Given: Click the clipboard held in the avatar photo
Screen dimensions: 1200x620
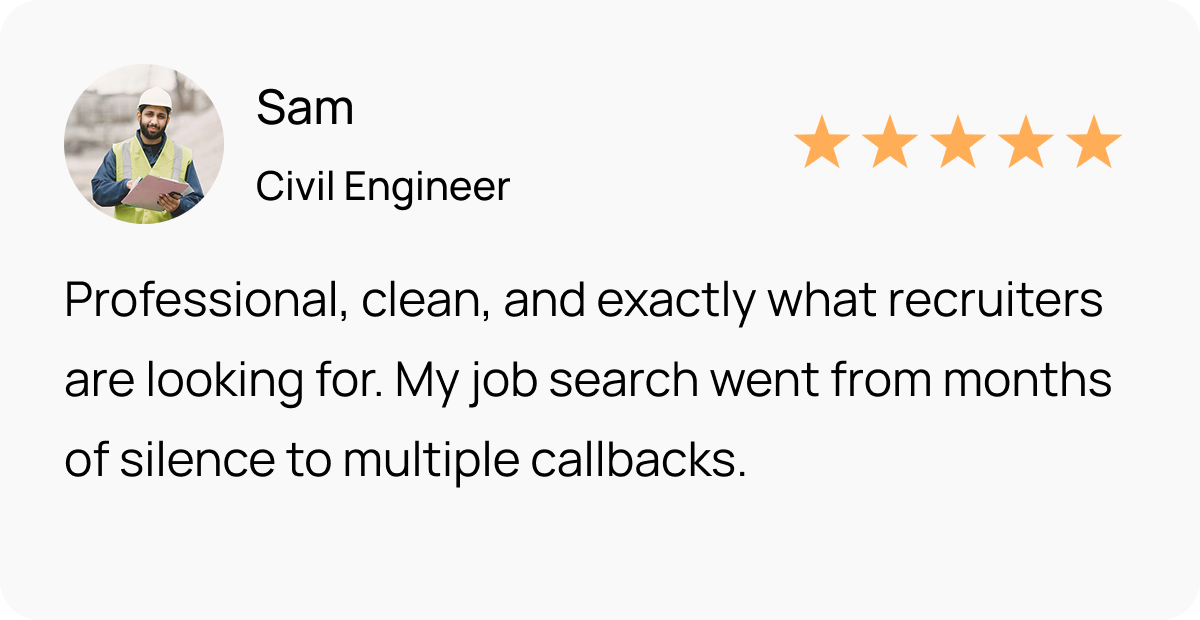Looking at the screenshot, I should (x=157, y=191).
